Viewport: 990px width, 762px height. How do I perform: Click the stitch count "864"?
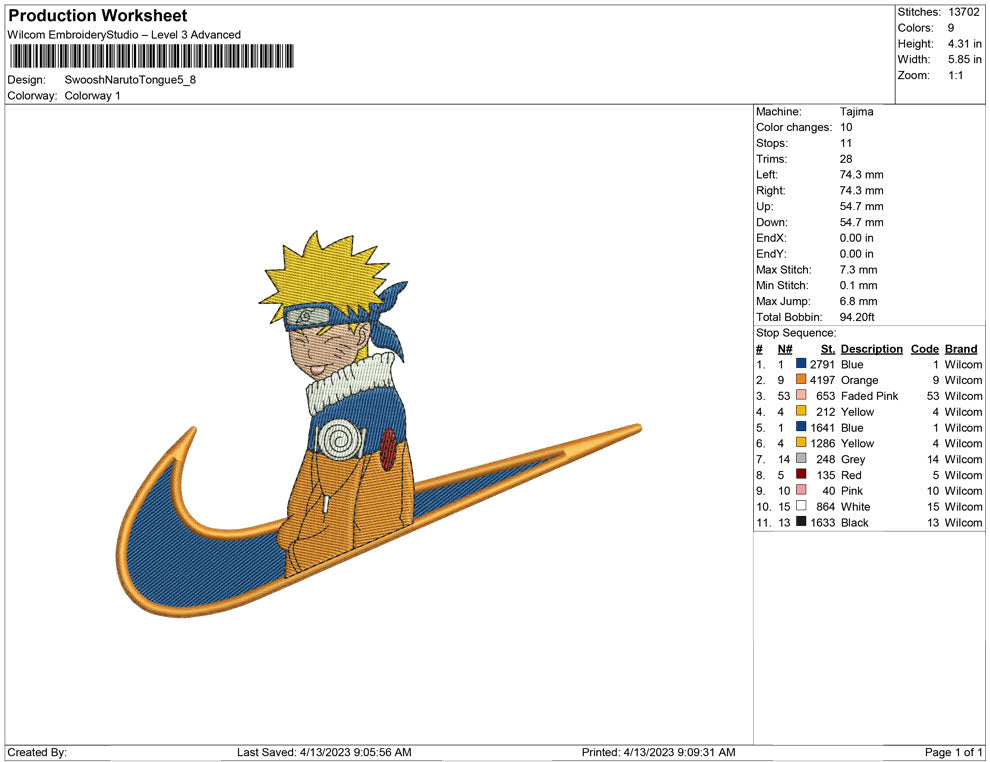tap(825, 506)
